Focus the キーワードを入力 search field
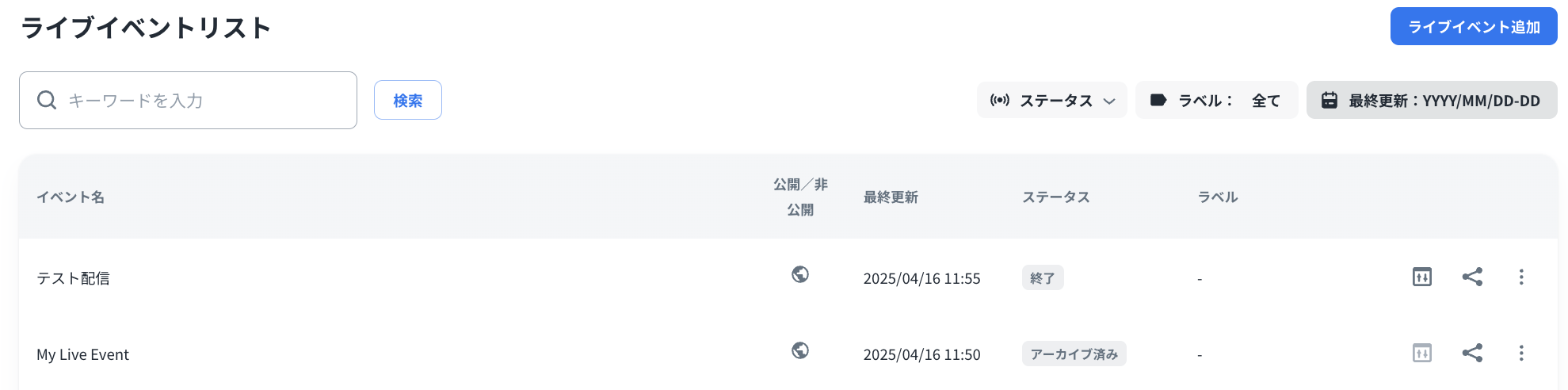1568x390 pixels. (x=206, y=101)
